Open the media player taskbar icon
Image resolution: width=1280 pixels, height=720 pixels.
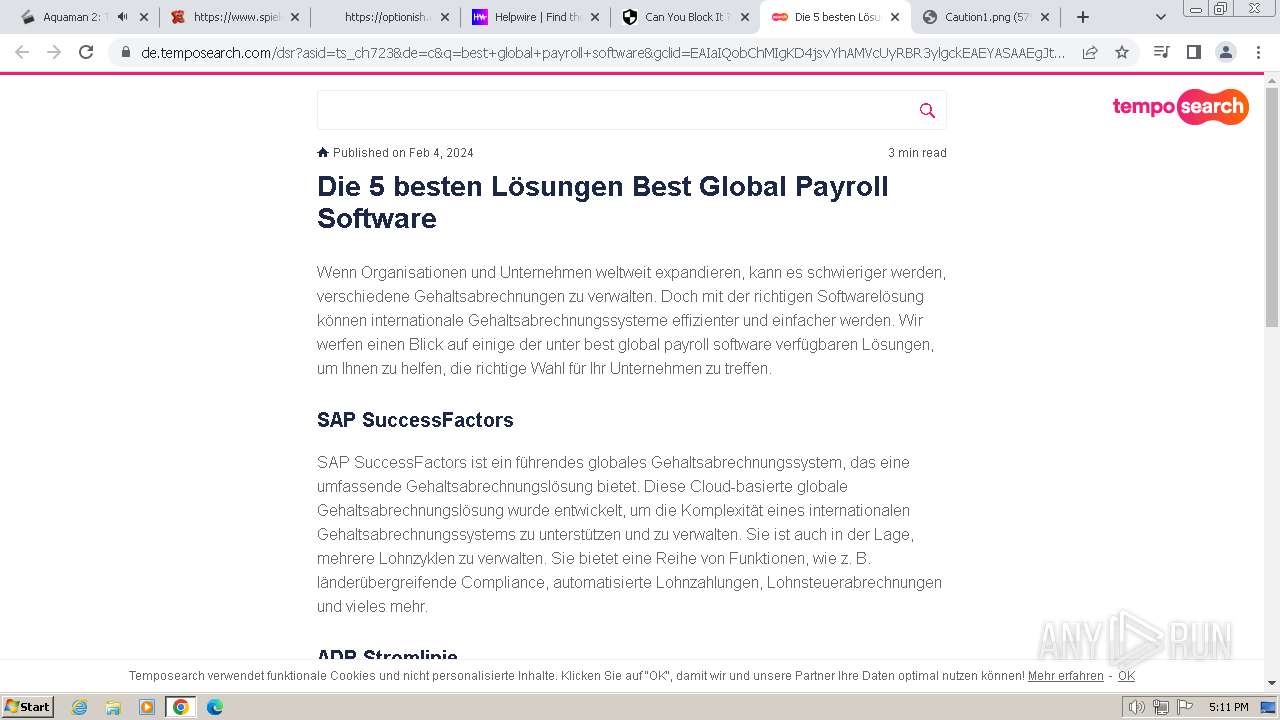tap(147, 707)
